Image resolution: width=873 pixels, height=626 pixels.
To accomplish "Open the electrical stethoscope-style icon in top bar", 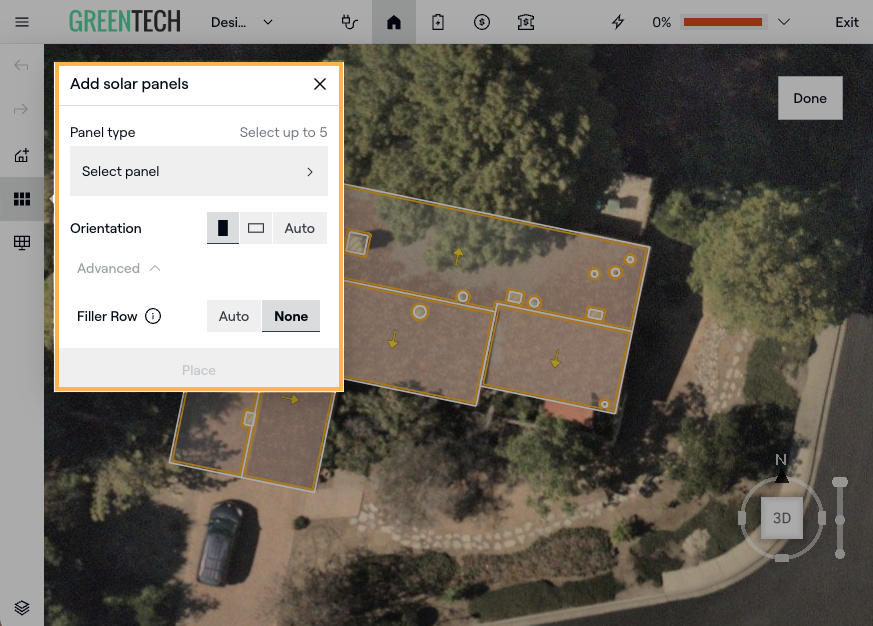I will [x=349, y=22].
